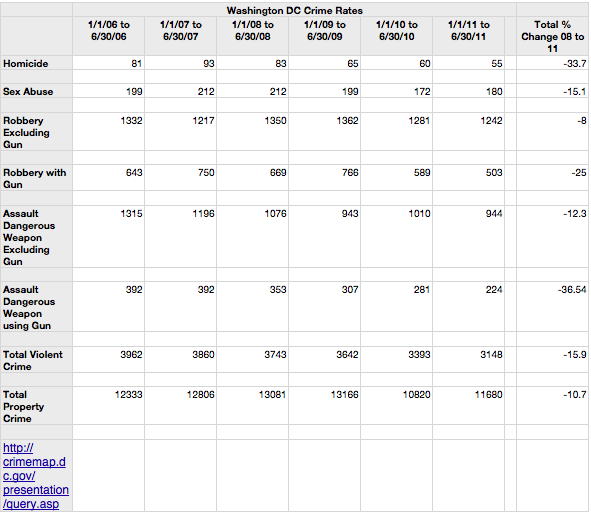Click the Robbery with Gun value 643
This screenshot has width=591, height=514.
[x=134, y=173]
